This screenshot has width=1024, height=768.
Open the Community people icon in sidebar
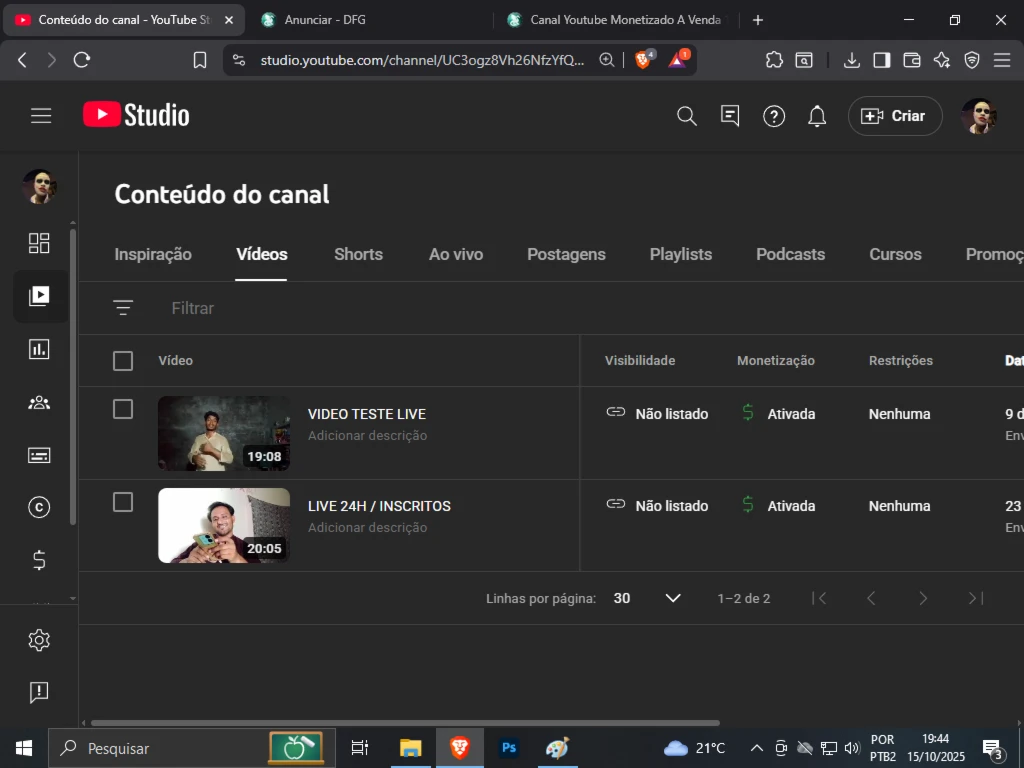pos(39,403)
